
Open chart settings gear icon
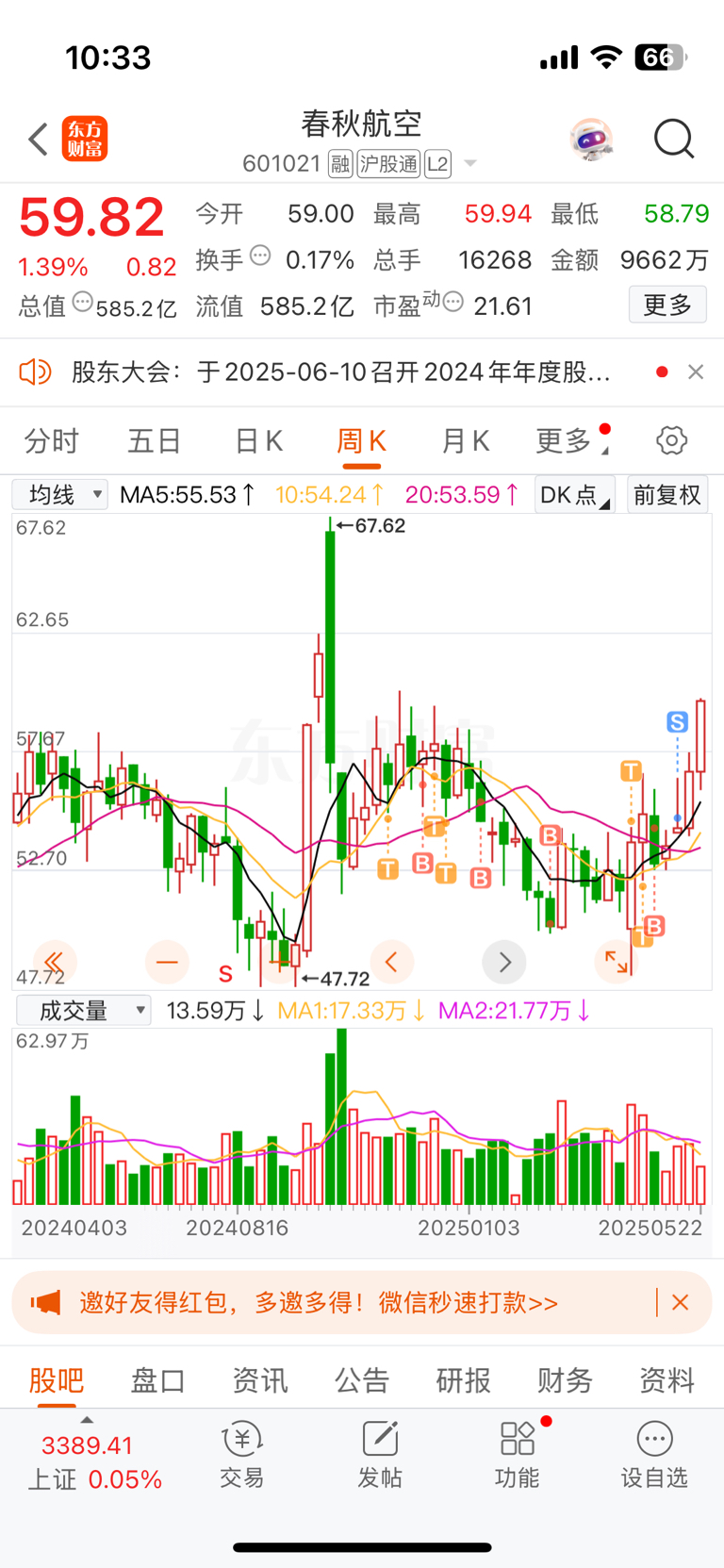(x=671, y=440)
